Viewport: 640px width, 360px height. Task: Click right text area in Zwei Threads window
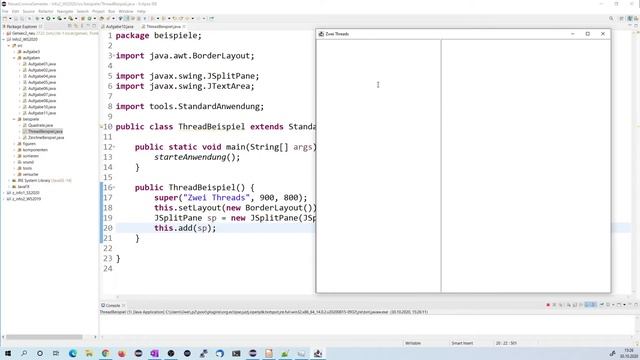(526, 166)
